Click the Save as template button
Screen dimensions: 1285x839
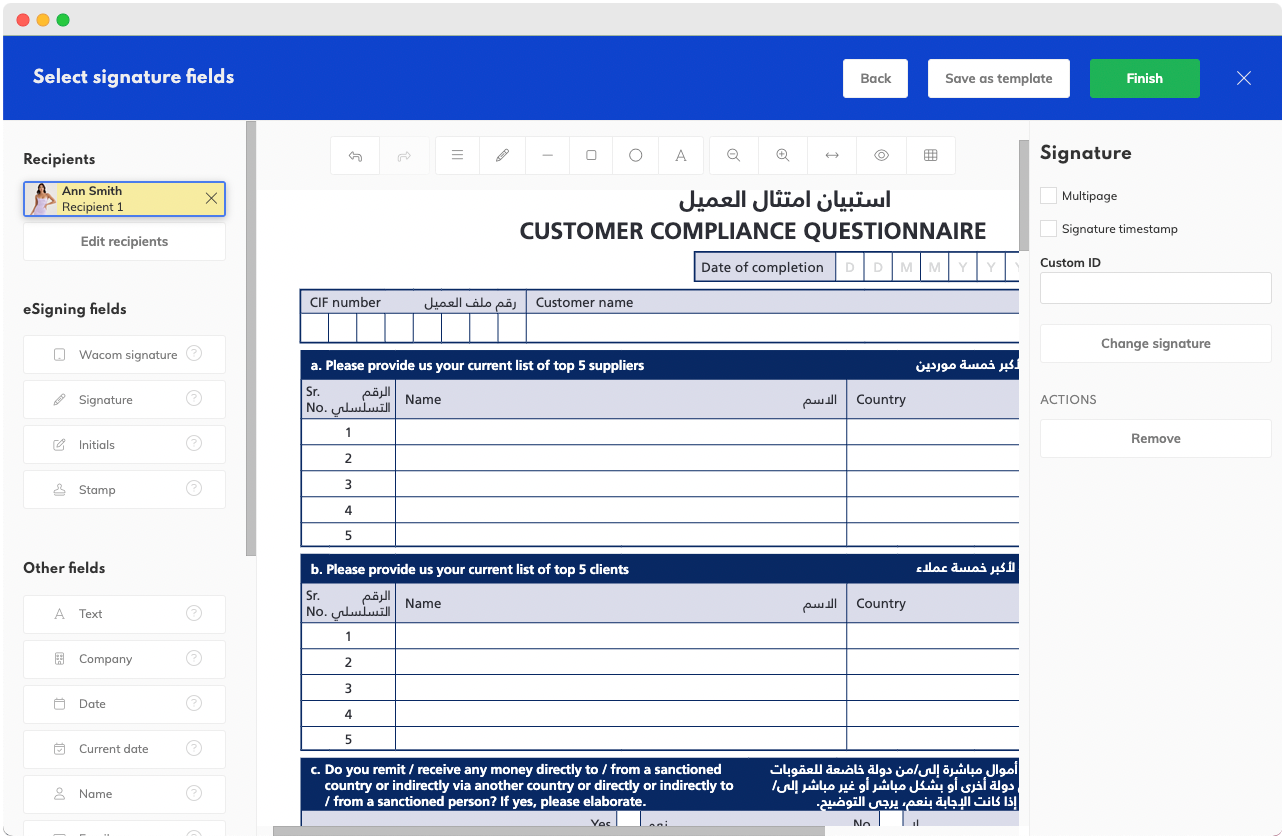[998, 78]
